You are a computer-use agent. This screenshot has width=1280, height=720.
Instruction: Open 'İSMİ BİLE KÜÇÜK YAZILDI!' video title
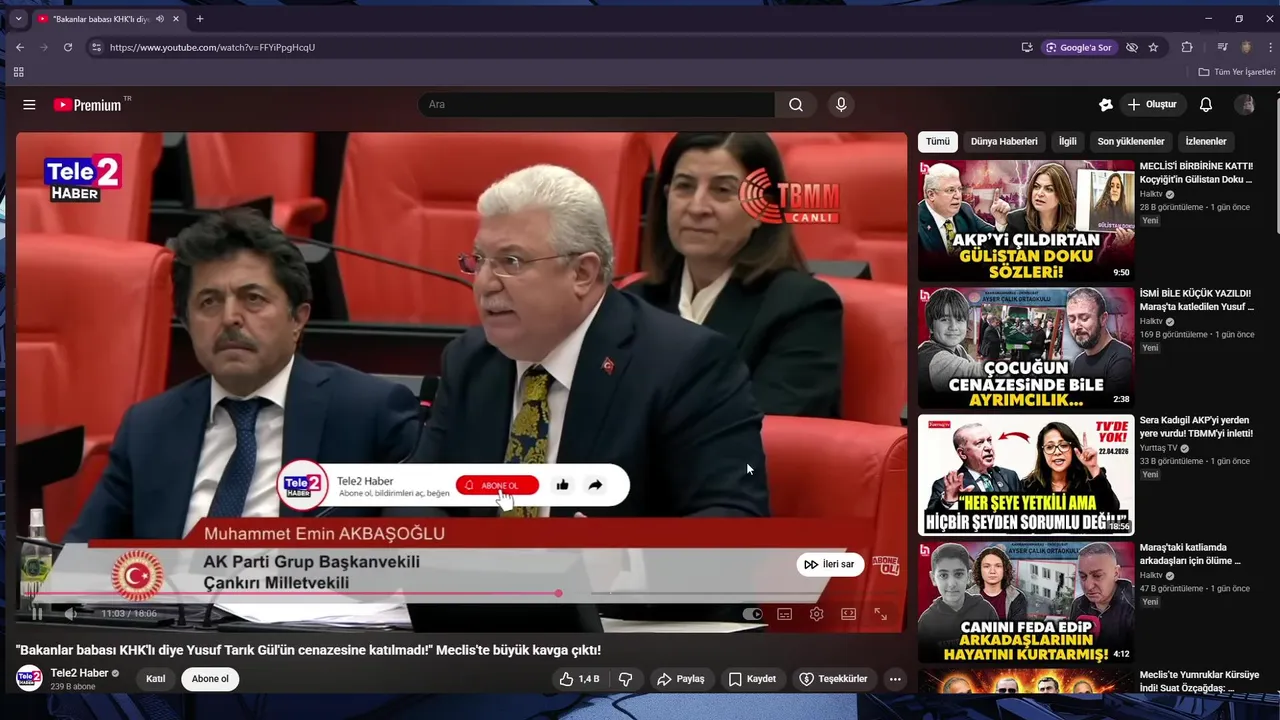[1197, 300]
